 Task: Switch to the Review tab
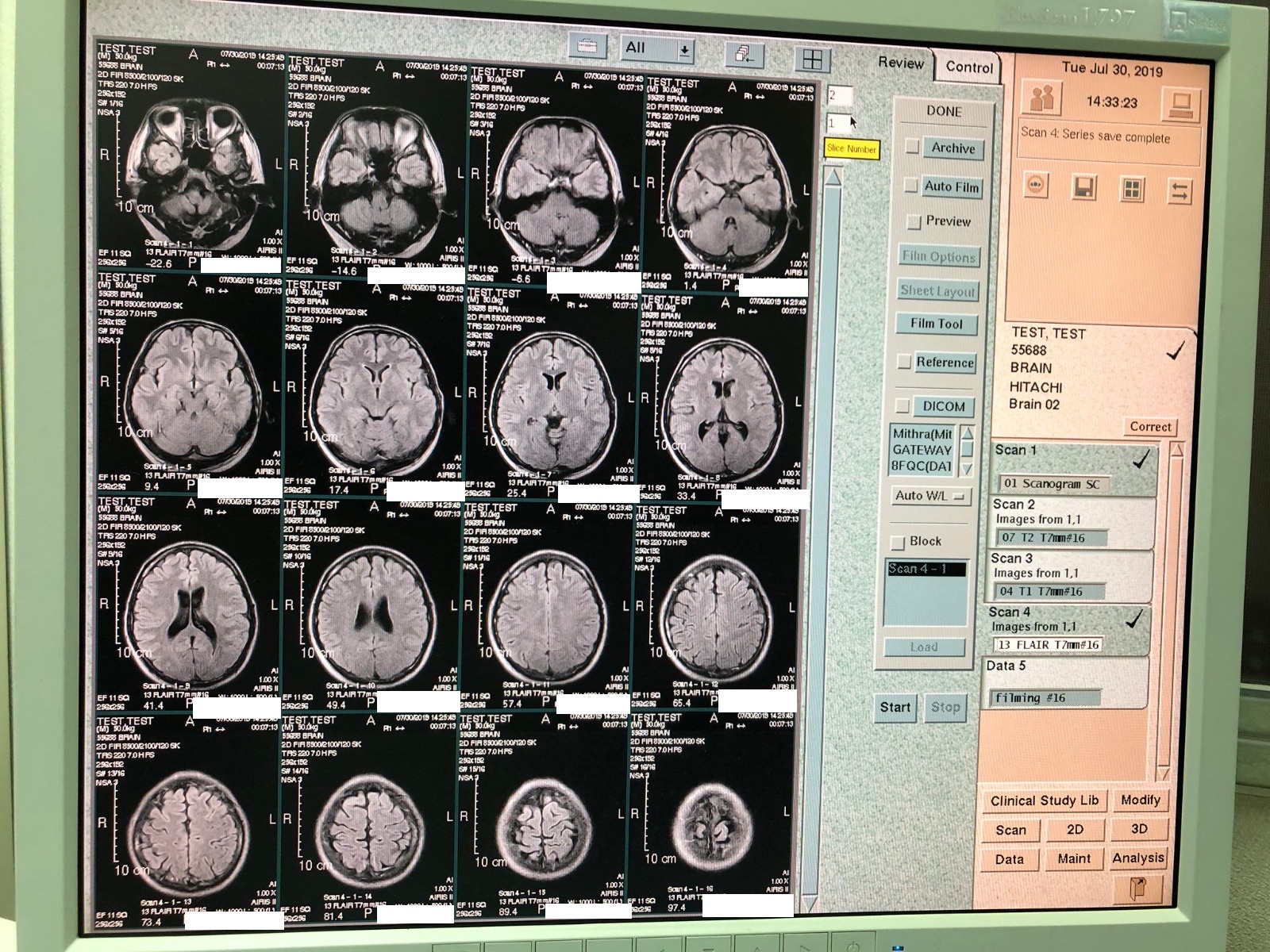899,63
